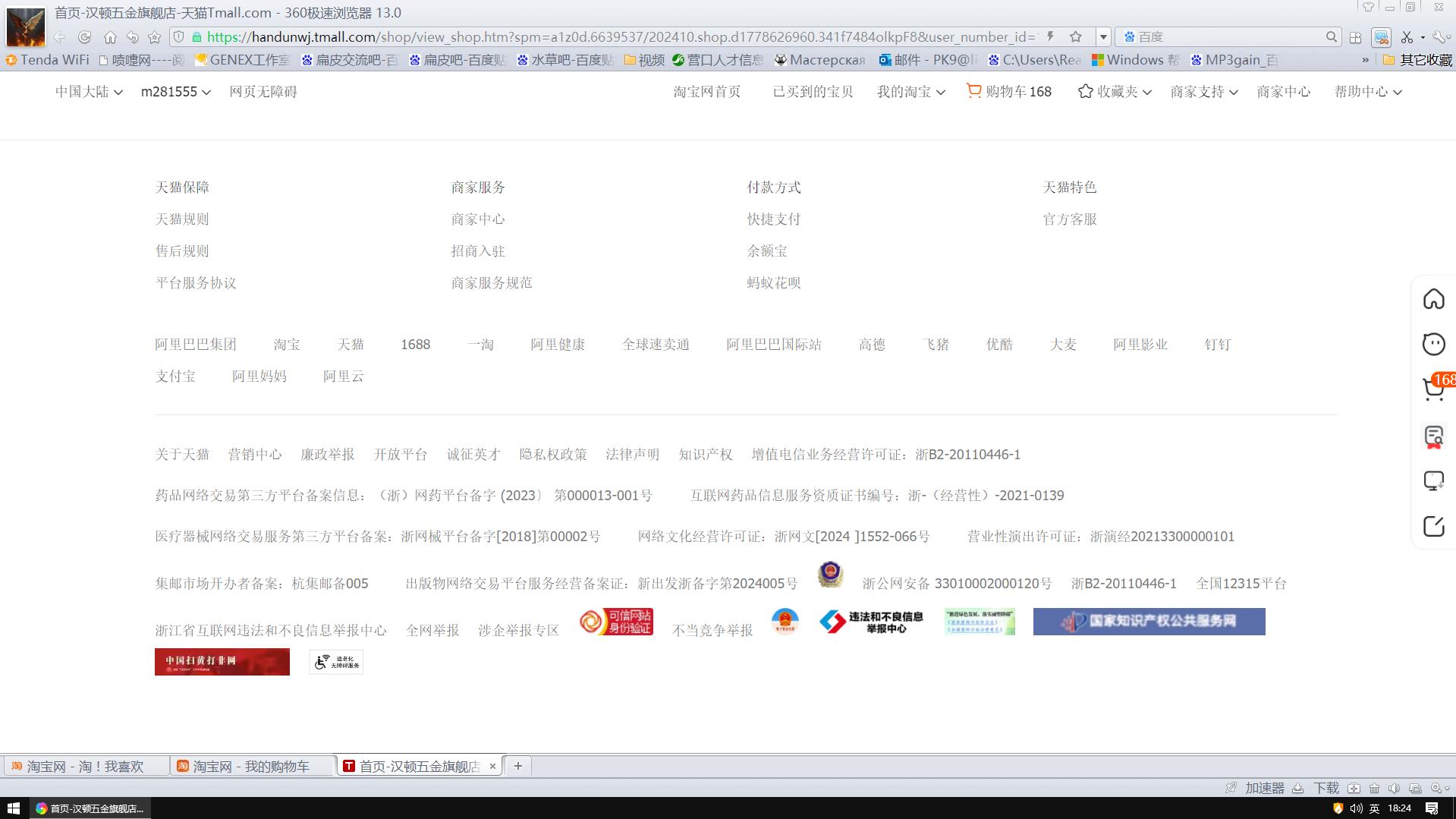Screen dimensions: 1456x819
Task: Open a new browser tab with plus button
Action: click(x=518, y=767)
